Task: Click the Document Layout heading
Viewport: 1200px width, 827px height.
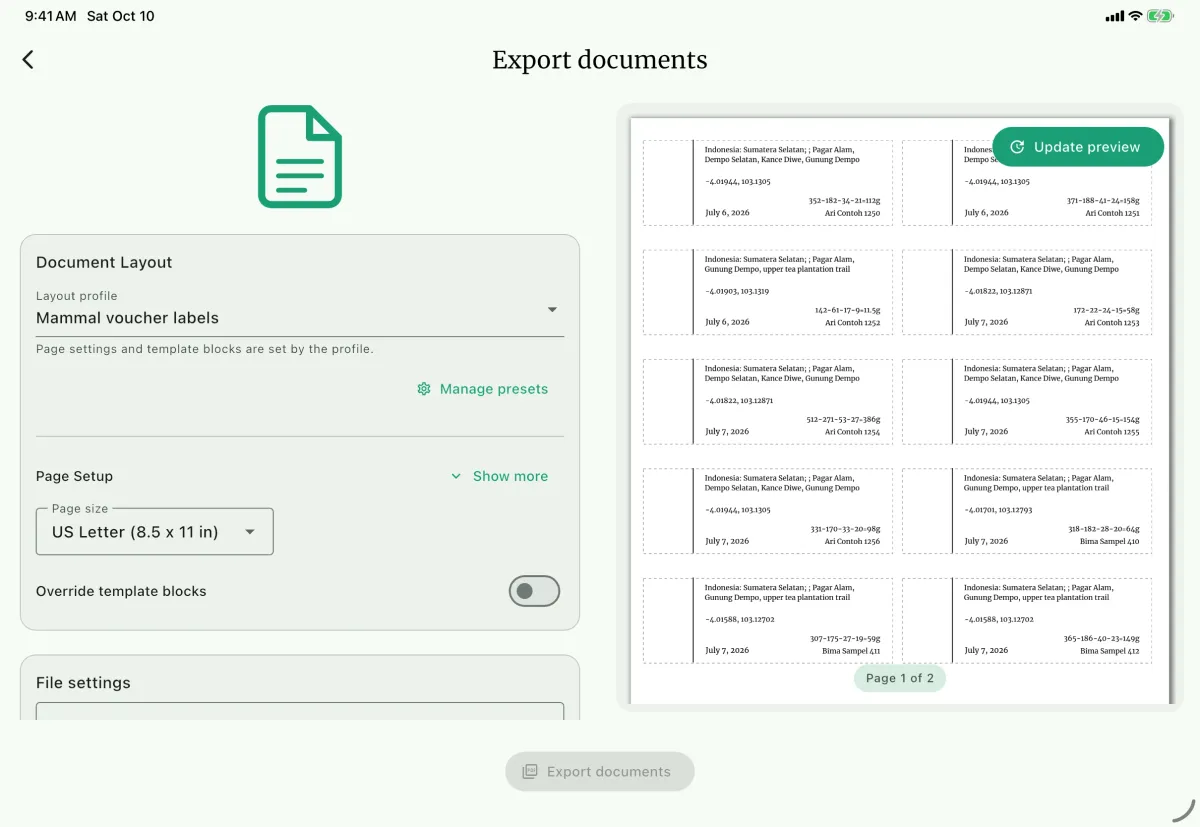Action: coord(104,262)
